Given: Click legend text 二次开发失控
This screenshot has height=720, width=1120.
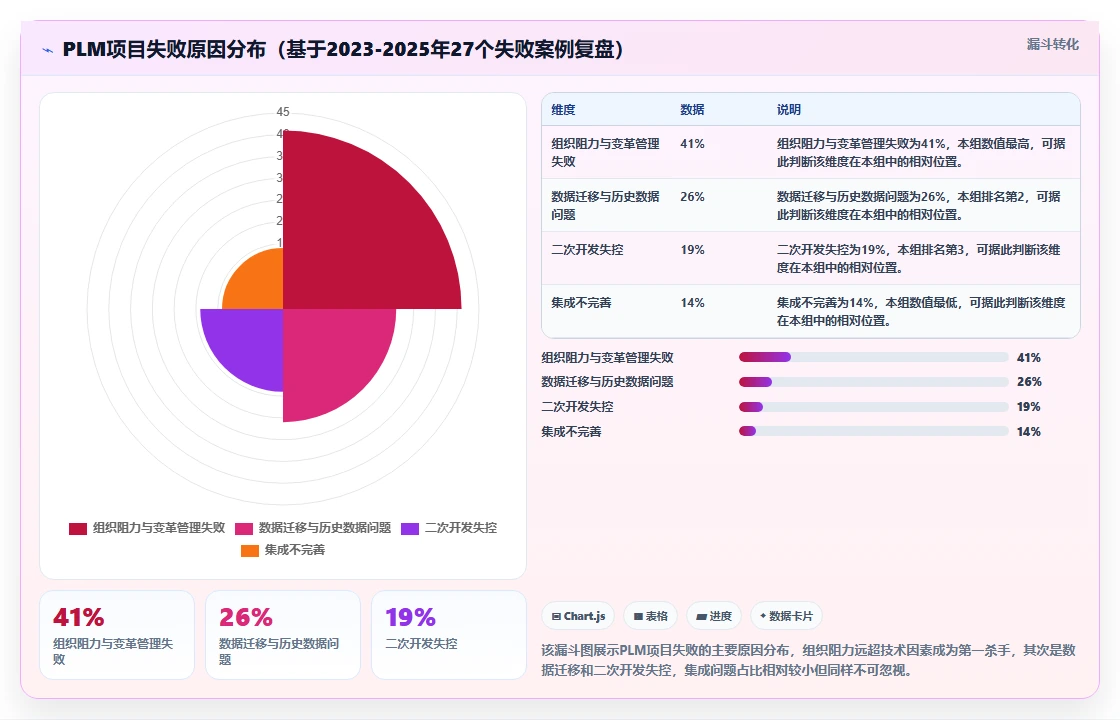Looking at the screenshot, I should [x=461, y=528].
